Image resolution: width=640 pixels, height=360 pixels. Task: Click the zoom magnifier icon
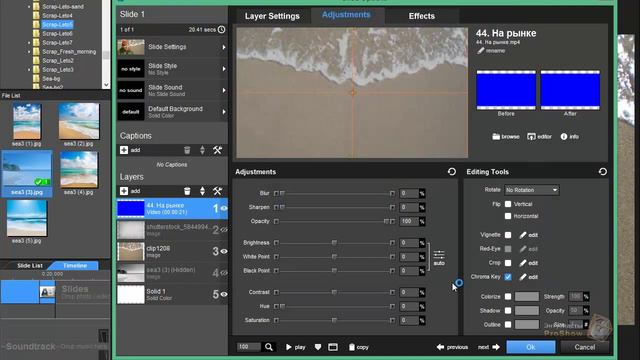click(x=269, y=347)
